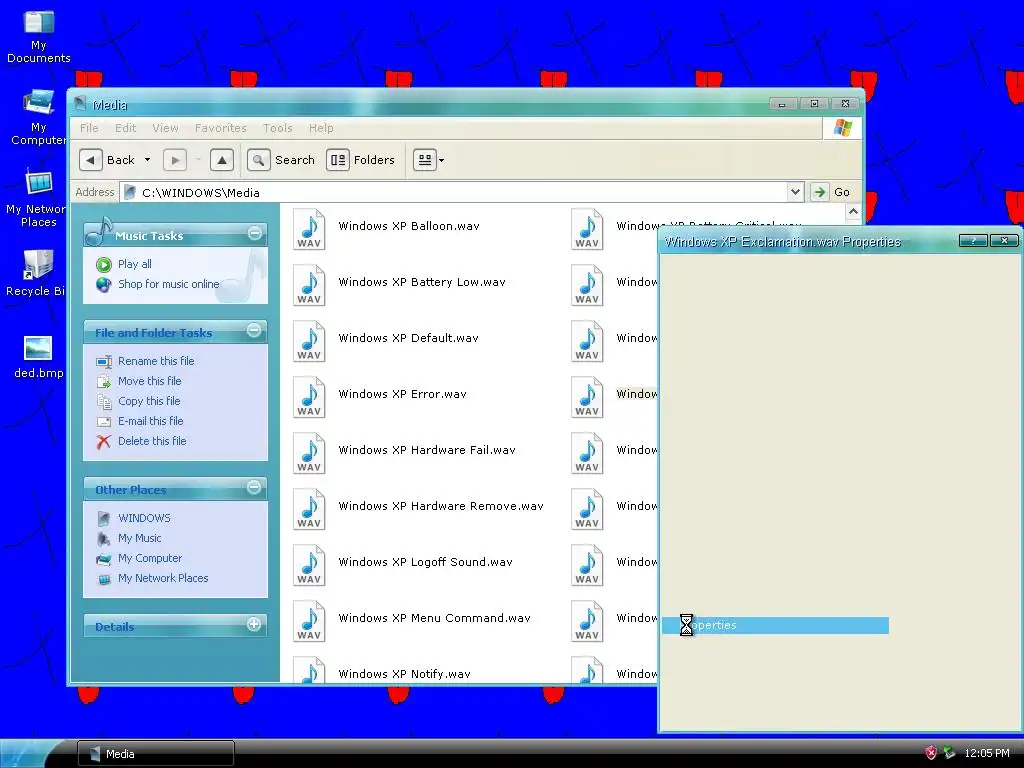
Task: Open the File menu
Action: 89,128
